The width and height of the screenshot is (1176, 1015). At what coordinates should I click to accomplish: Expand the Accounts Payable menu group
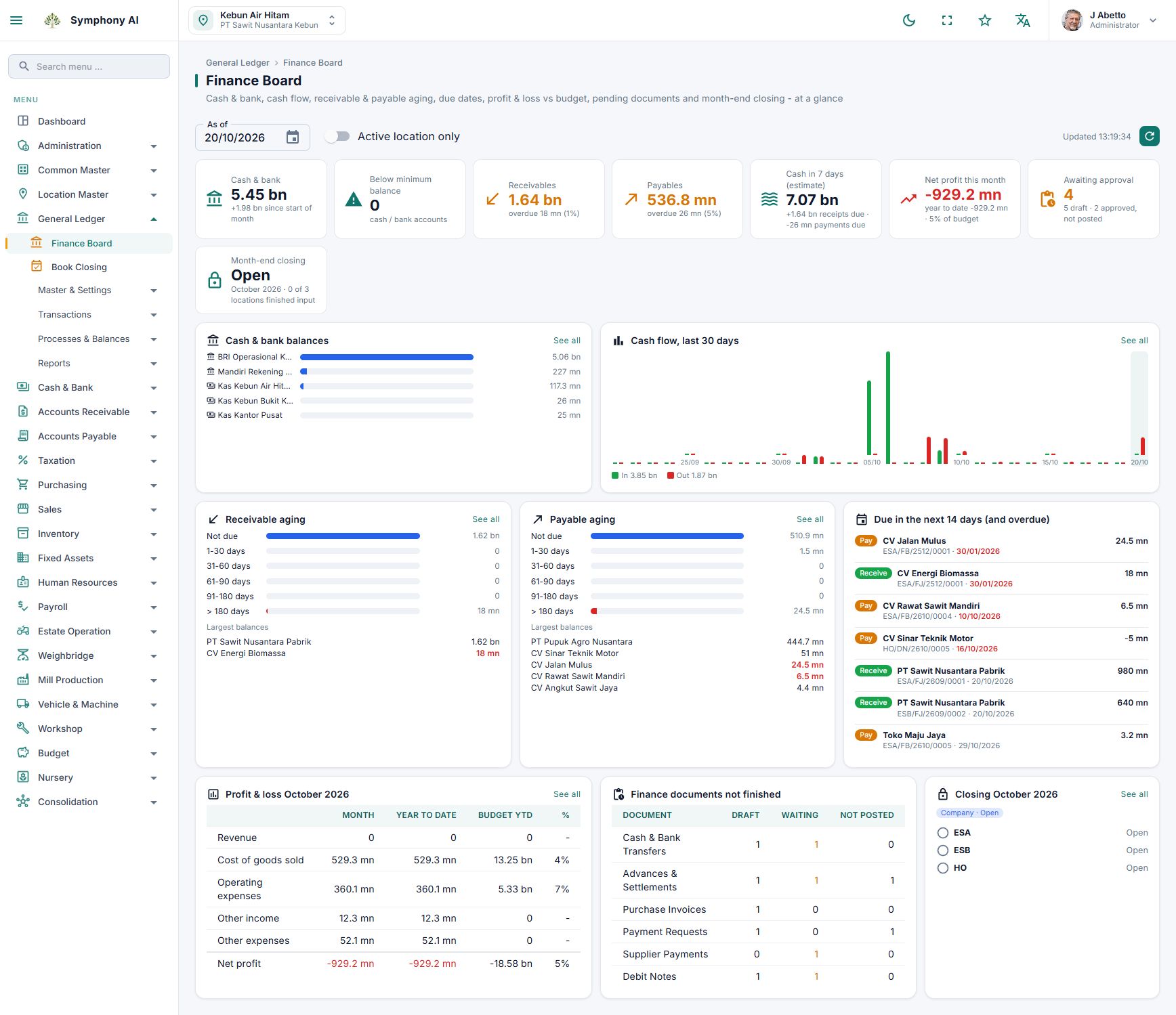click(x=89, y=436)
